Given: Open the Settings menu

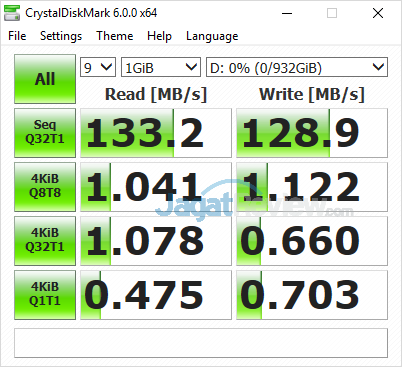Looking at the screenshot, I should [61, 36].
